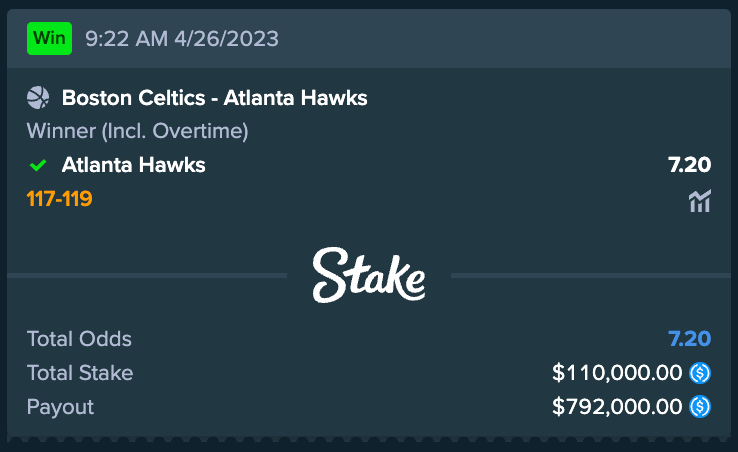The image size is (738, 452).
Task: Click the Winner (Incl. Overtime) market label
Action: coord(137,131)
